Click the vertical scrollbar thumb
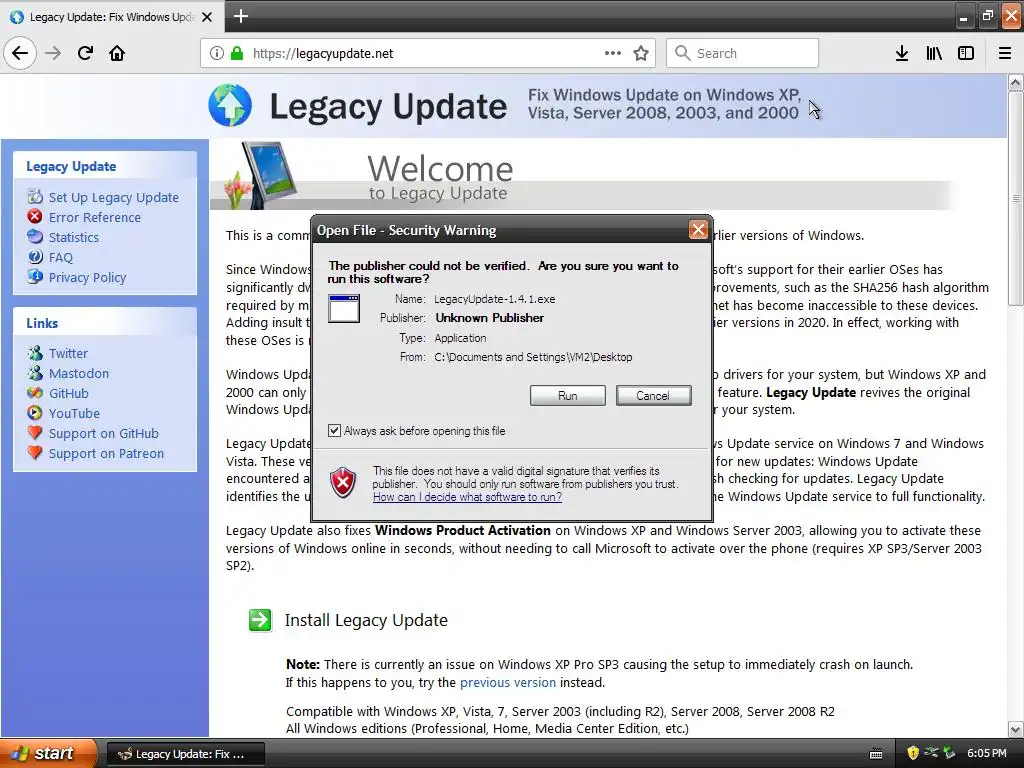The width and height of the screenshot is (1024, 768). pyautogui.click(x=1016, y=197)
